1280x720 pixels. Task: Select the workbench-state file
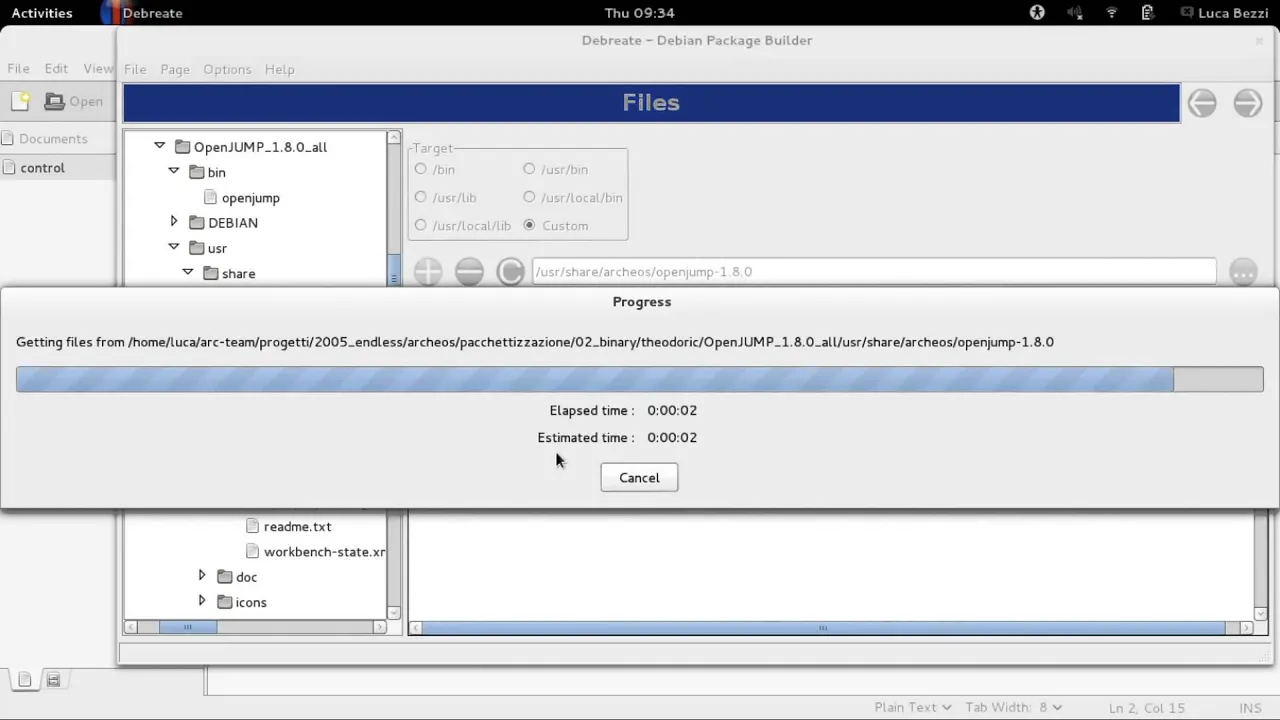tap(324, 552)
